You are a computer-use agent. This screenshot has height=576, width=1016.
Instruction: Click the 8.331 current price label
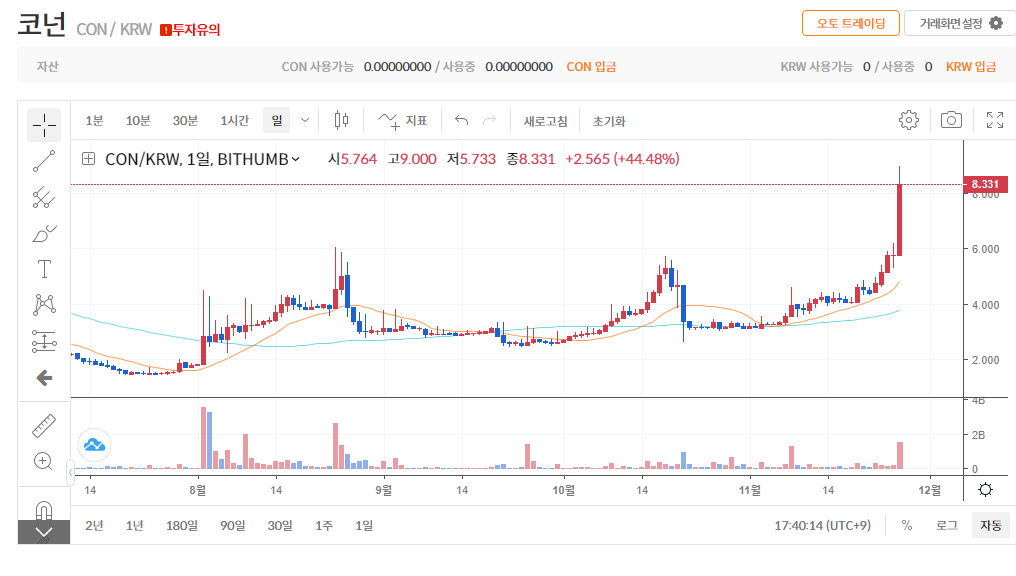pos(986,185)
